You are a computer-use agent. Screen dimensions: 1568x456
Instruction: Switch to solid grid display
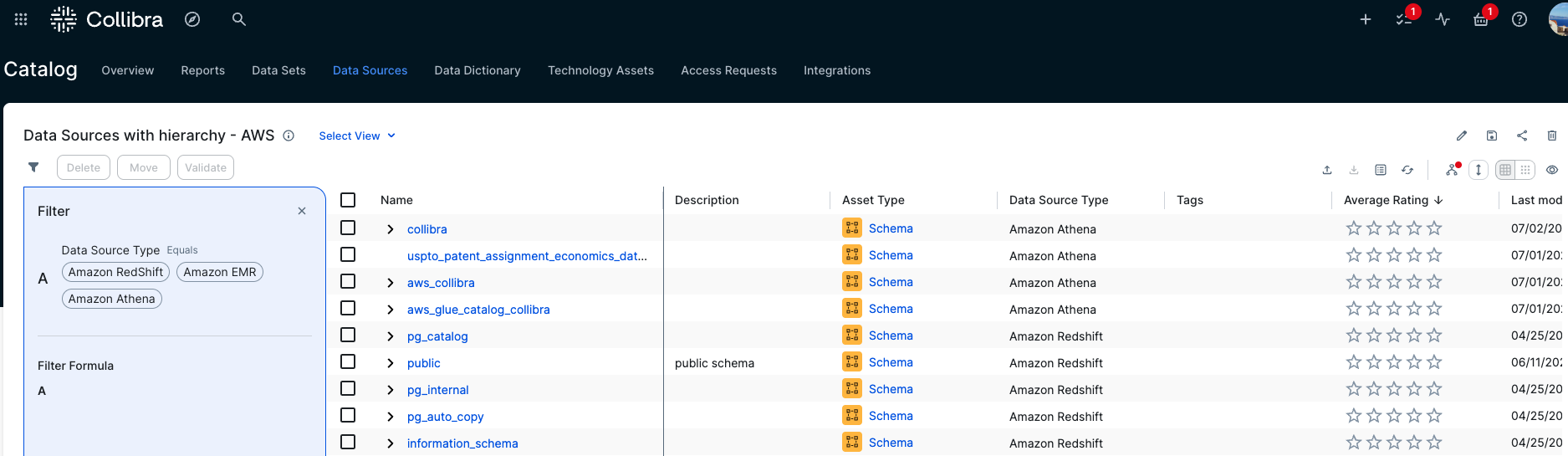(x=1505, y=170)
